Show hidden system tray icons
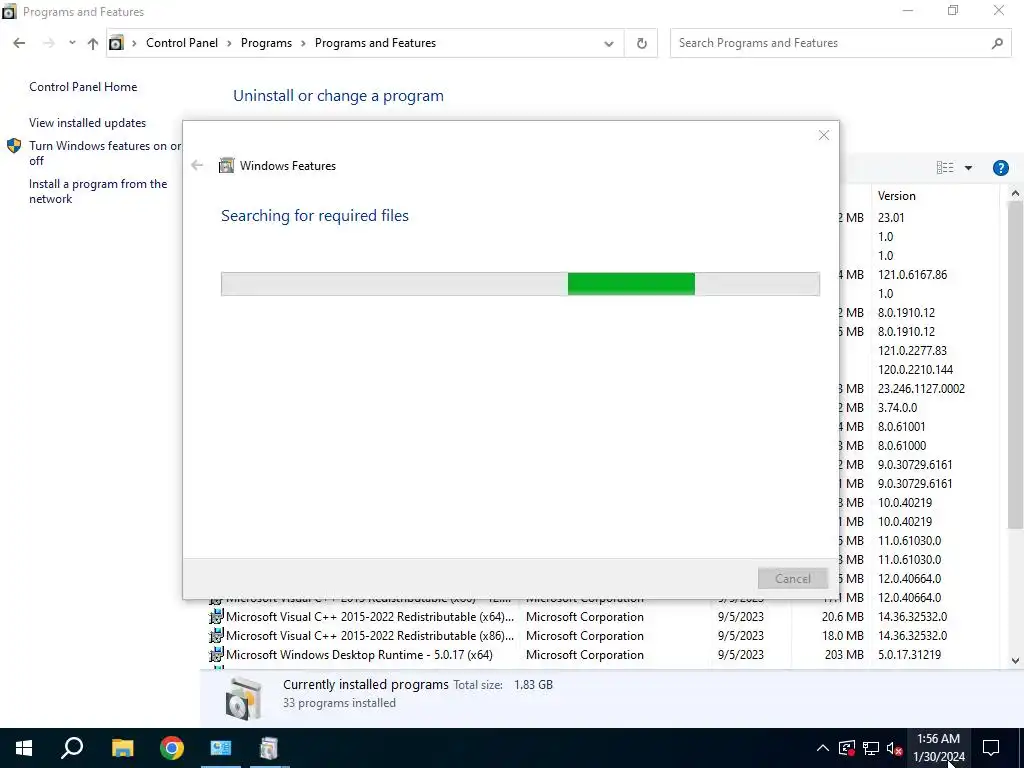This screenshot has width=1024, height=768. click(x=823, y=748)
